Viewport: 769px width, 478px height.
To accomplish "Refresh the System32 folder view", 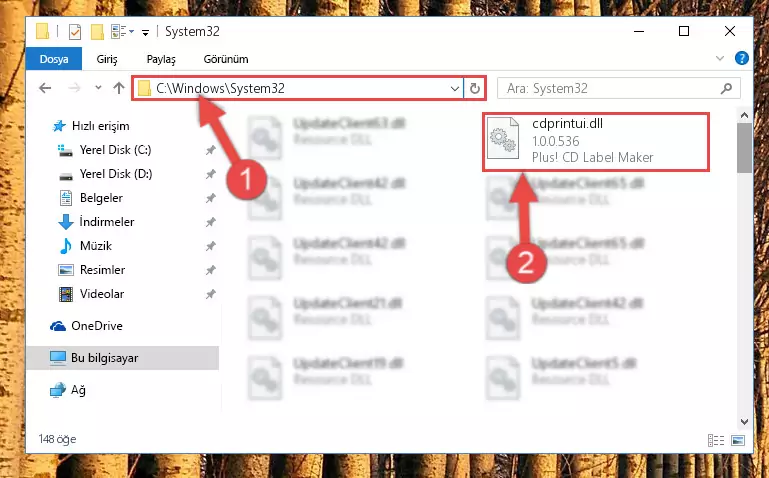I will pyautogui.click(x=474, y=89).
